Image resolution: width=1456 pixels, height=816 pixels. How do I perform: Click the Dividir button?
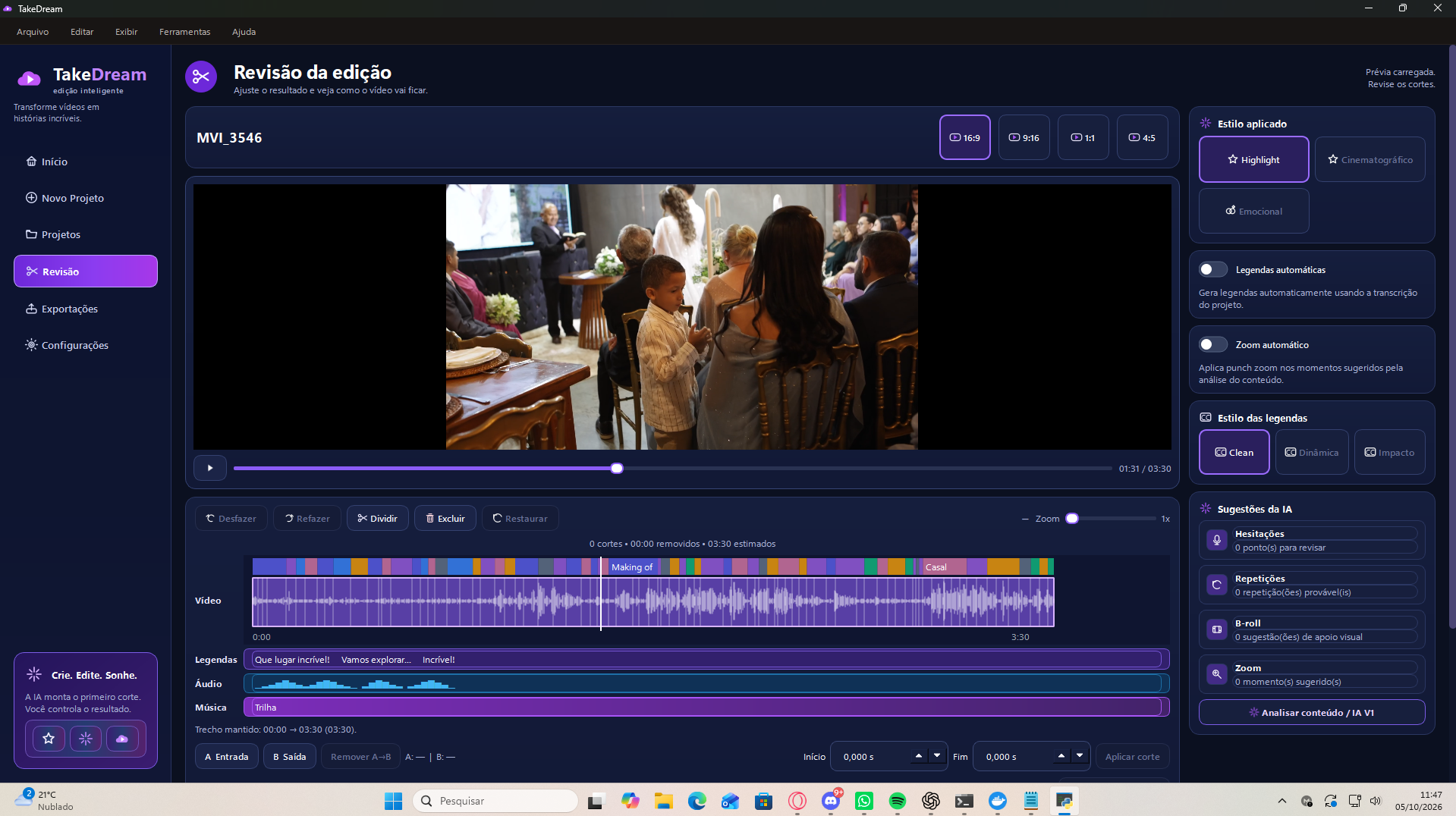pyautogui.click(x=378, y=518)
